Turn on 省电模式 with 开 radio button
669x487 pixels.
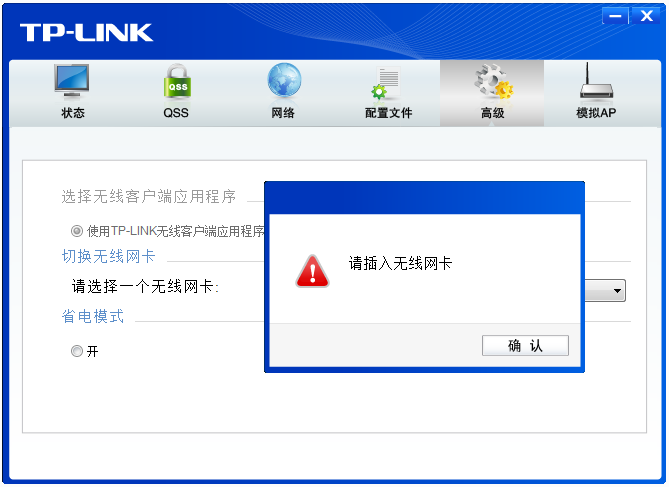click(x=77, y=351)
